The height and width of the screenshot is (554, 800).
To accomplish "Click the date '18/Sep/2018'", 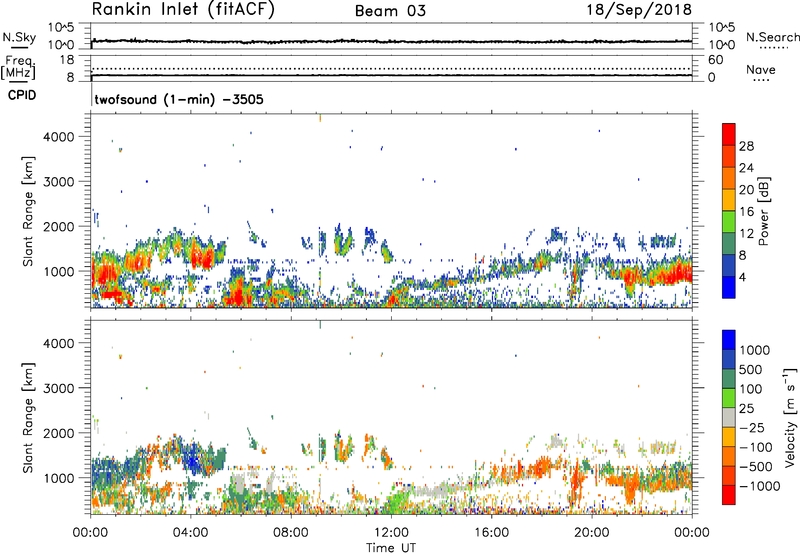I will 639,10.
